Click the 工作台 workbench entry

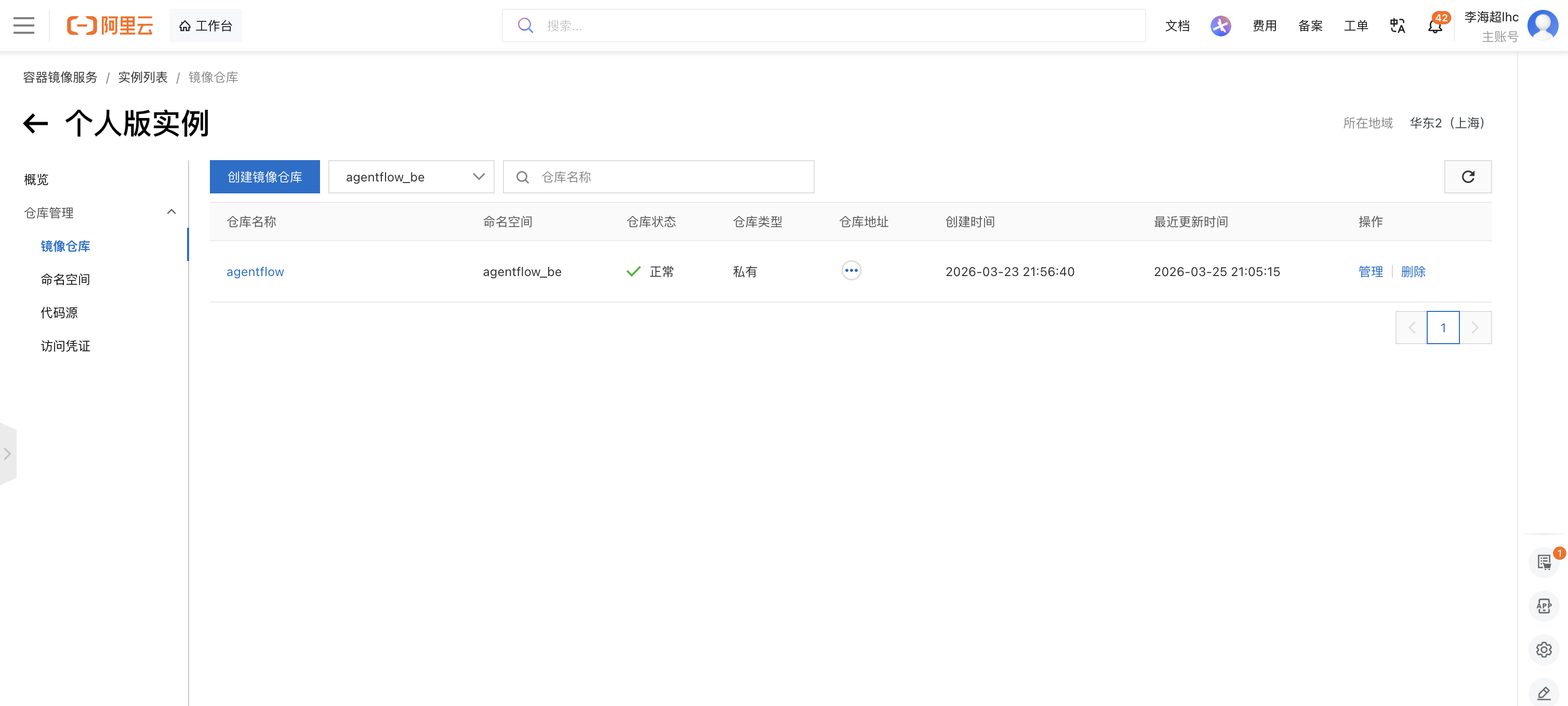(x=205, y=25)
